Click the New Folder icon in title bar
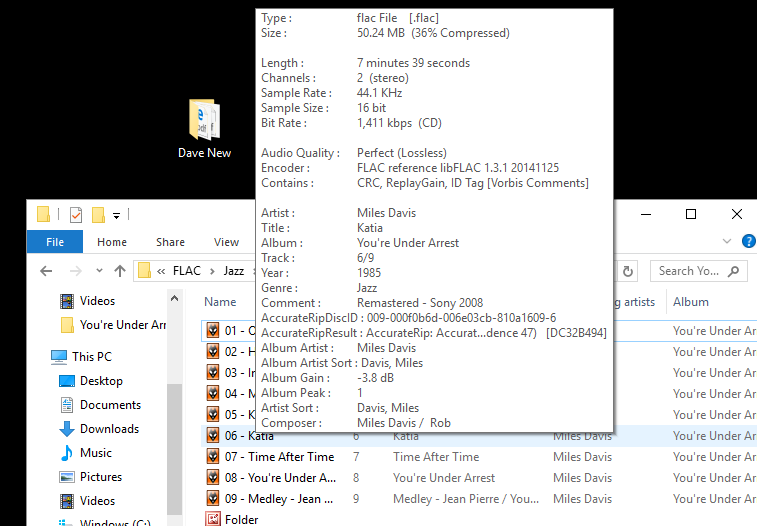 click(x=98, y=214)
